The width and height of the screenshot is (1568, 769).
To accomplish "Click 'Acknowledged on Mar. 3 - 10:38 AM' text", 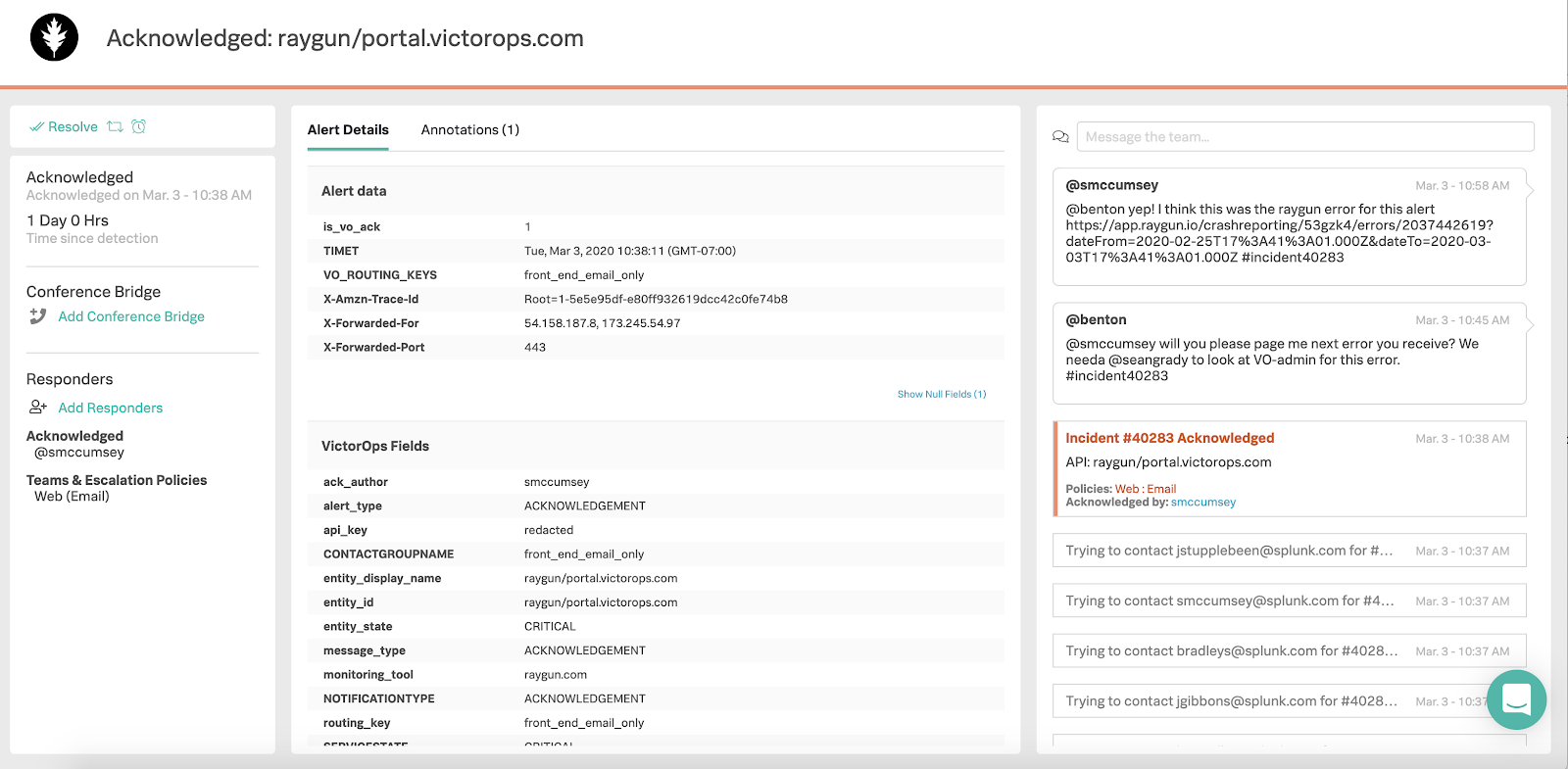I will coord(139,195).
